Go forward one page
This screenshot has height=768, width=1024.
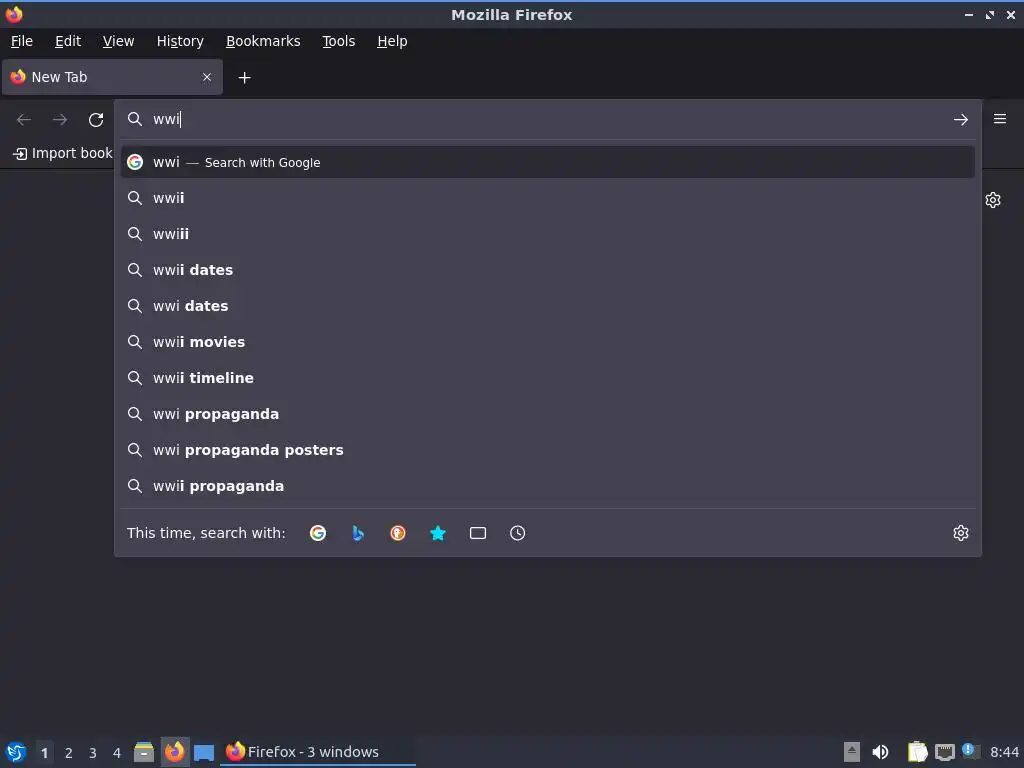[59, 120]
